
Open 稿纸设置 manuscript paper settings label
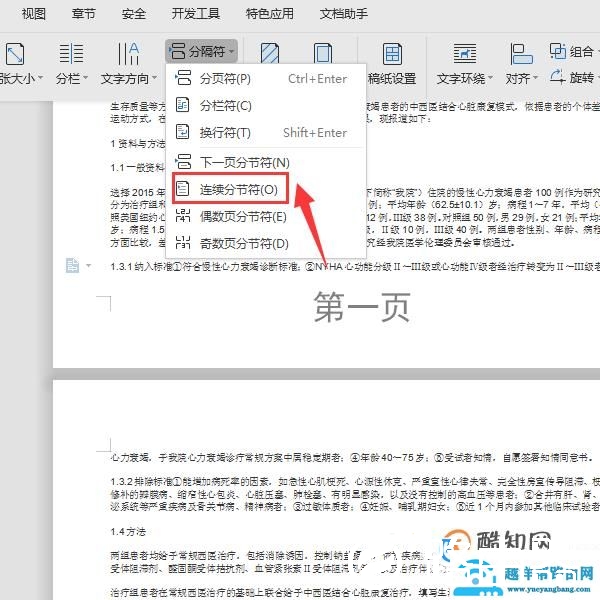(392, 78)
